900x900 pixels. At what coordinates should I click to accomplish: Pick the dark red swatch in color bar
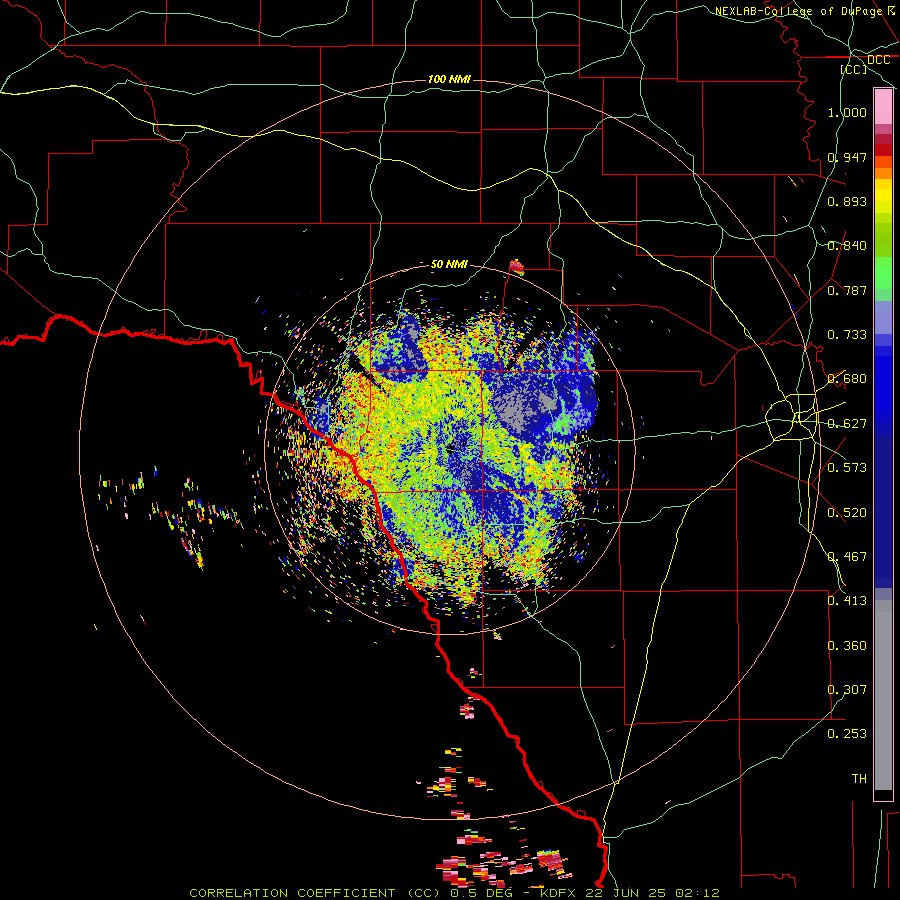[x=883, y=150]
